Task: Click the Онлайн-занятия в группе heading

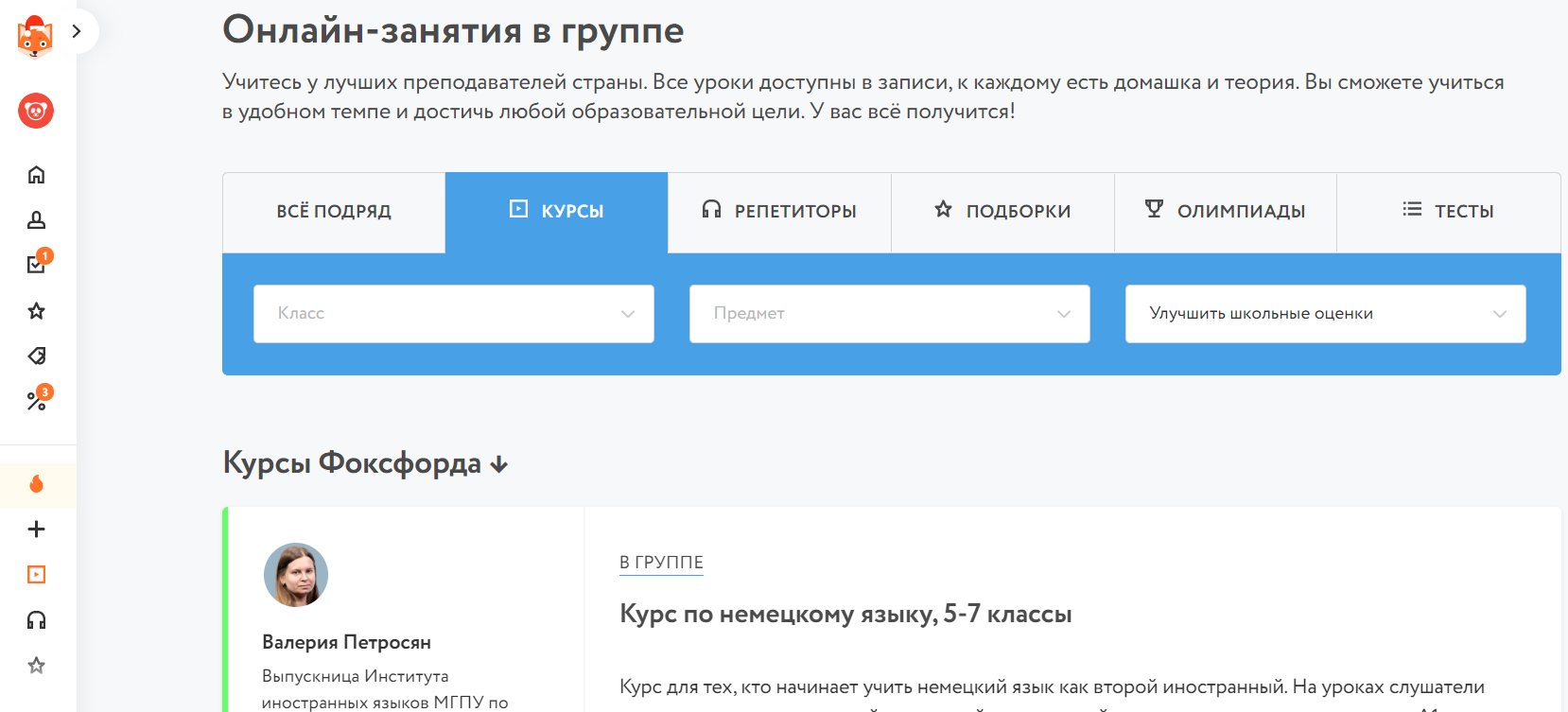Action: [453, 30]
